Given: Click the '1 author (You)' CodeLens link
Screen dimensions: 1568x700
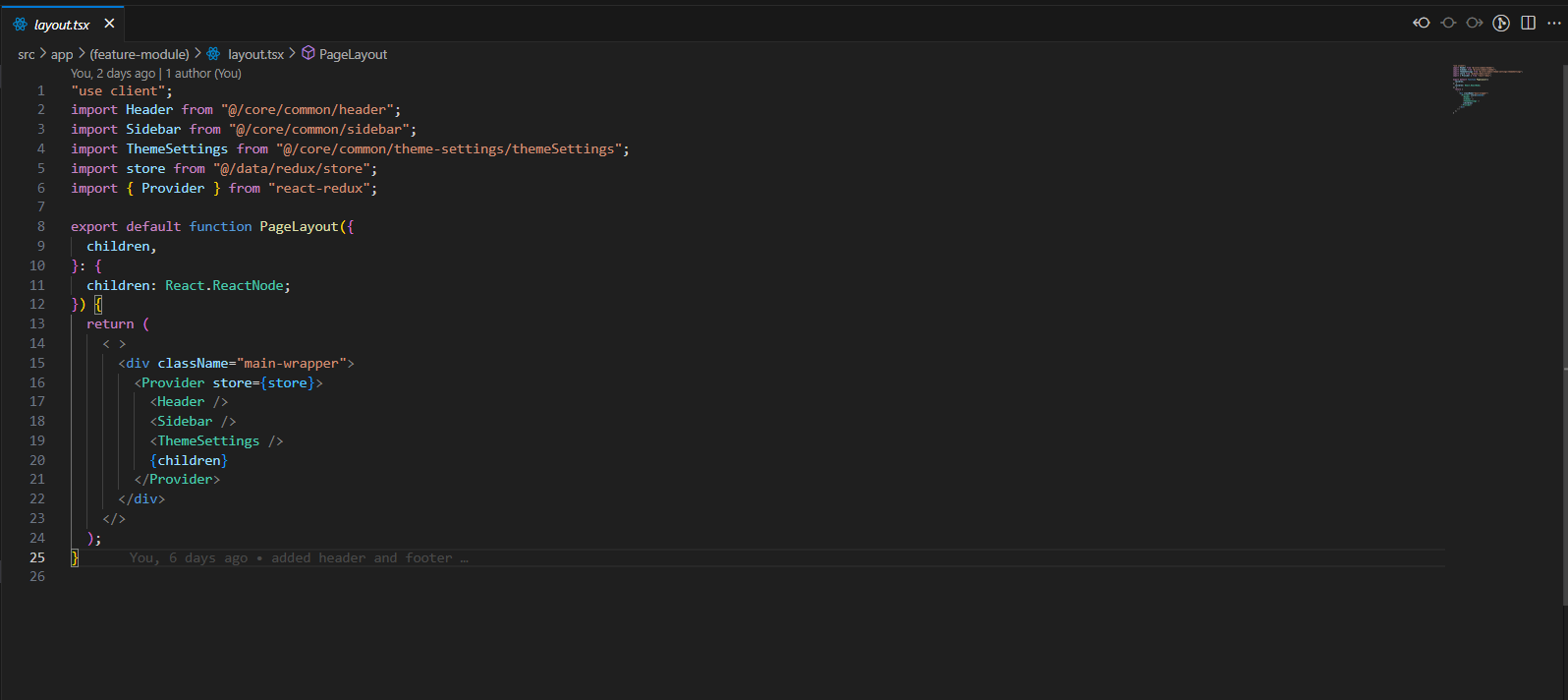Looking at the screenshot, I should tap(203, 74).
